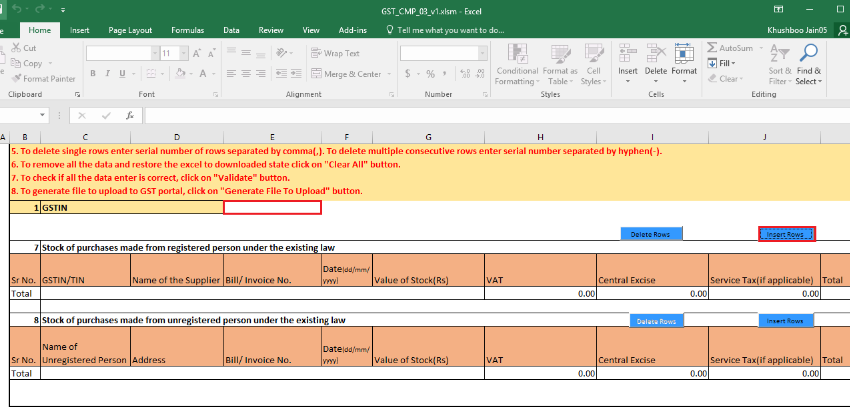The width and height of the screenshot is (850, 417).
Task: Toggle Wrap Text option
Action: 335,53
